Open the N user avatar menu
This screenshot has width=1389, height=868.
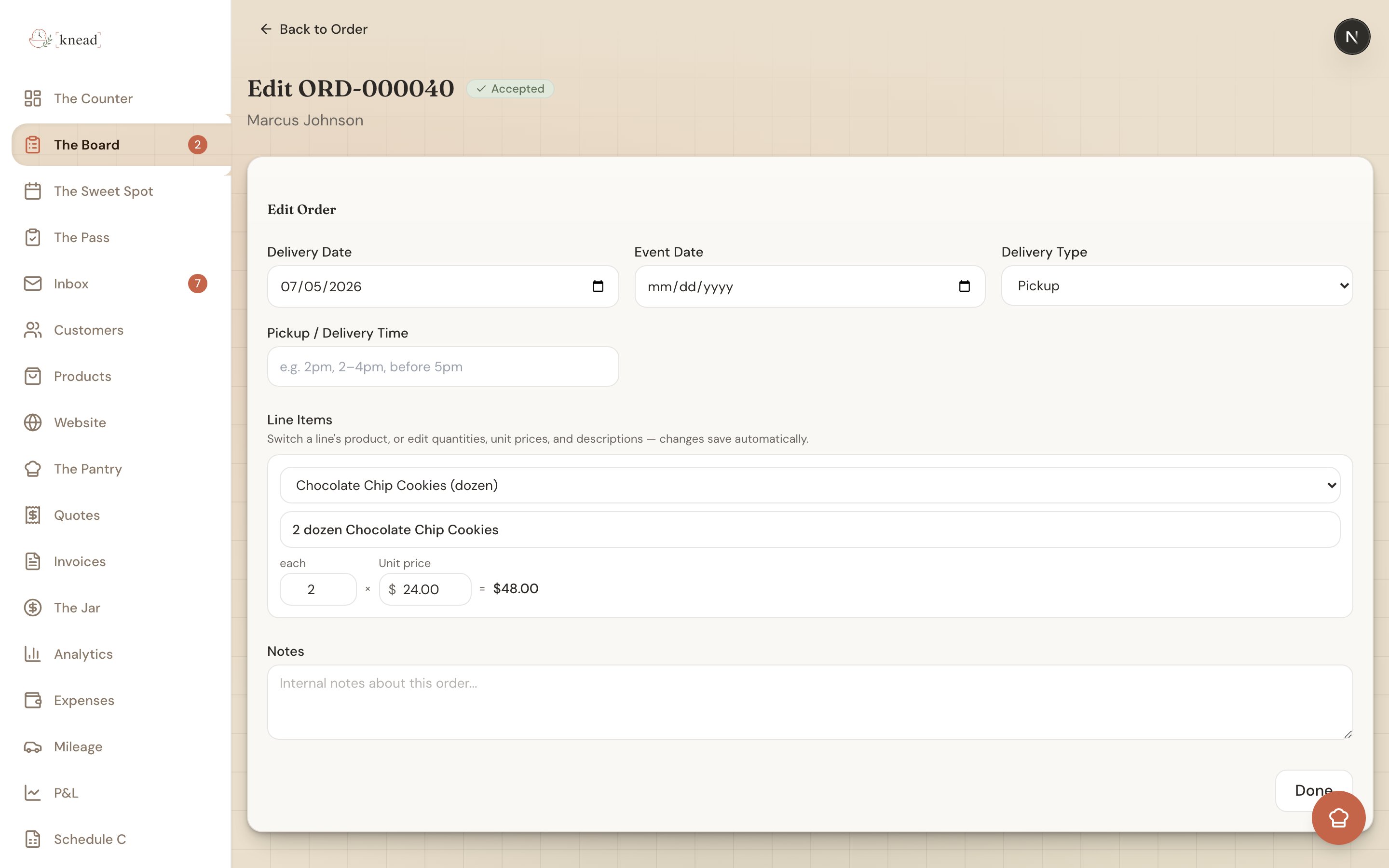(1352, 37)
